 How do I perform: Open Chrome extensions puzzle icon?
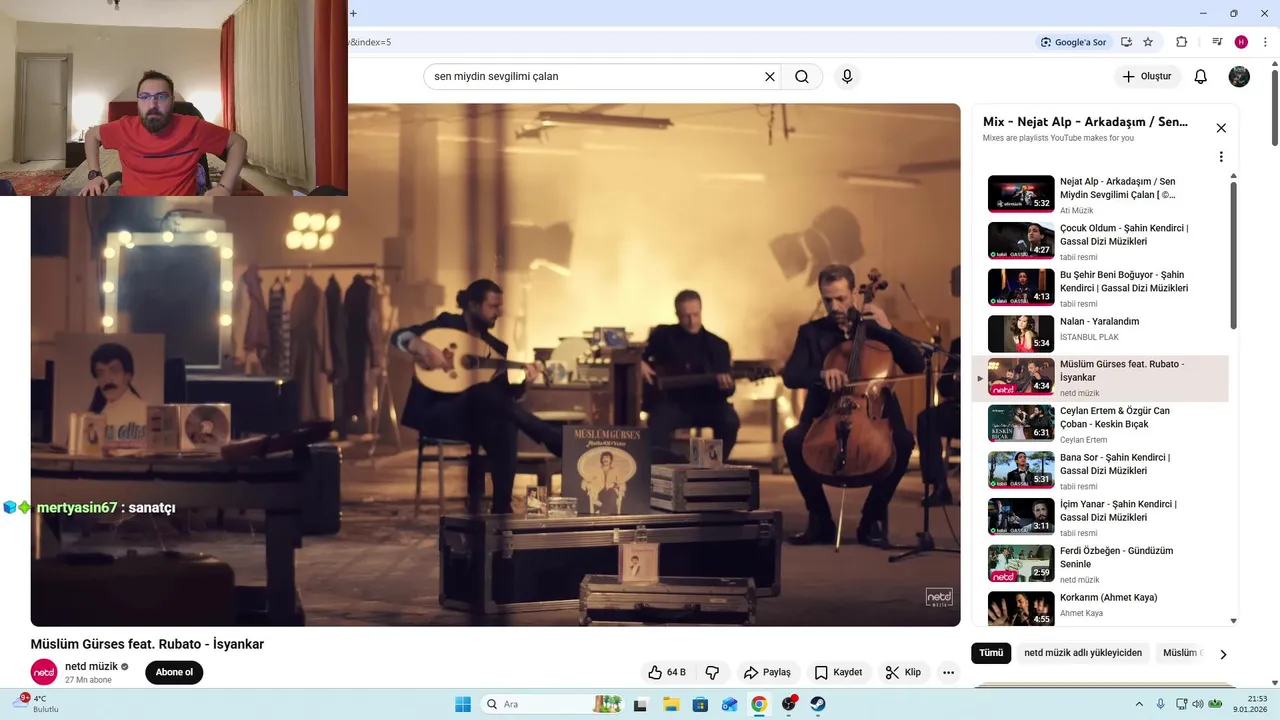1181,42
